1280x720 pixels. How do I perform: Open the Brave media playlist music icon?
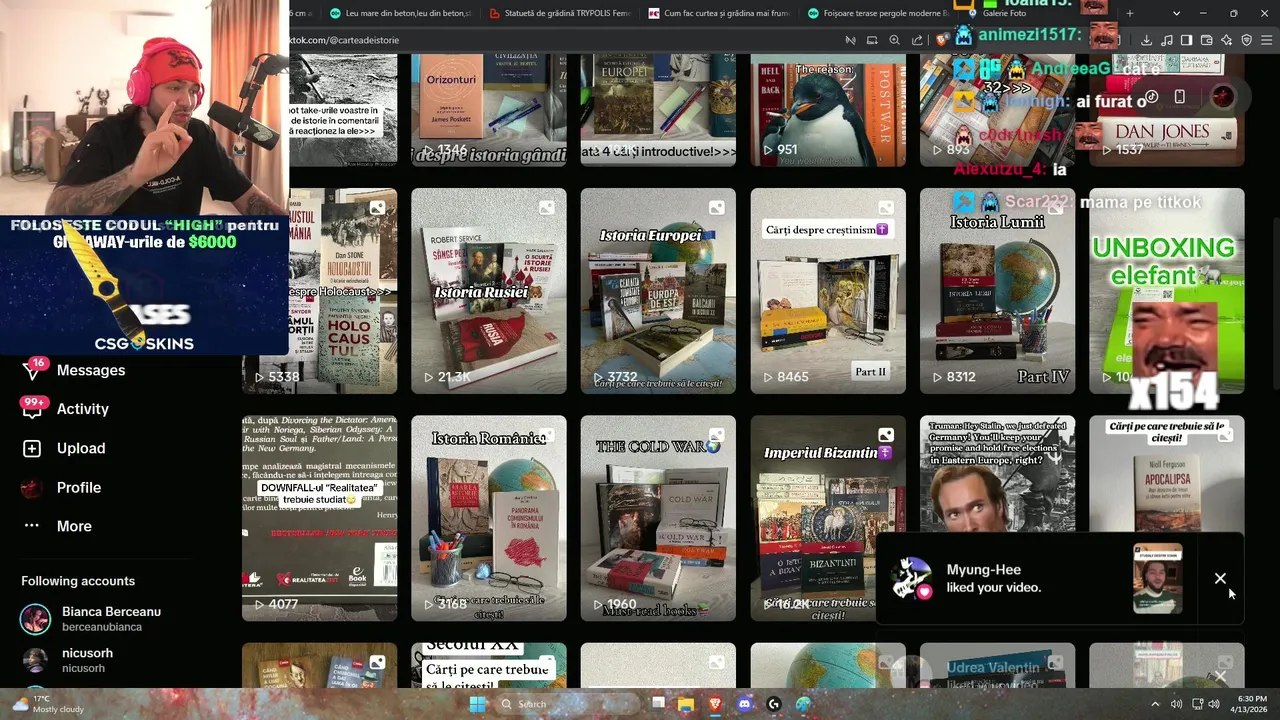[x=1166, y=40]
